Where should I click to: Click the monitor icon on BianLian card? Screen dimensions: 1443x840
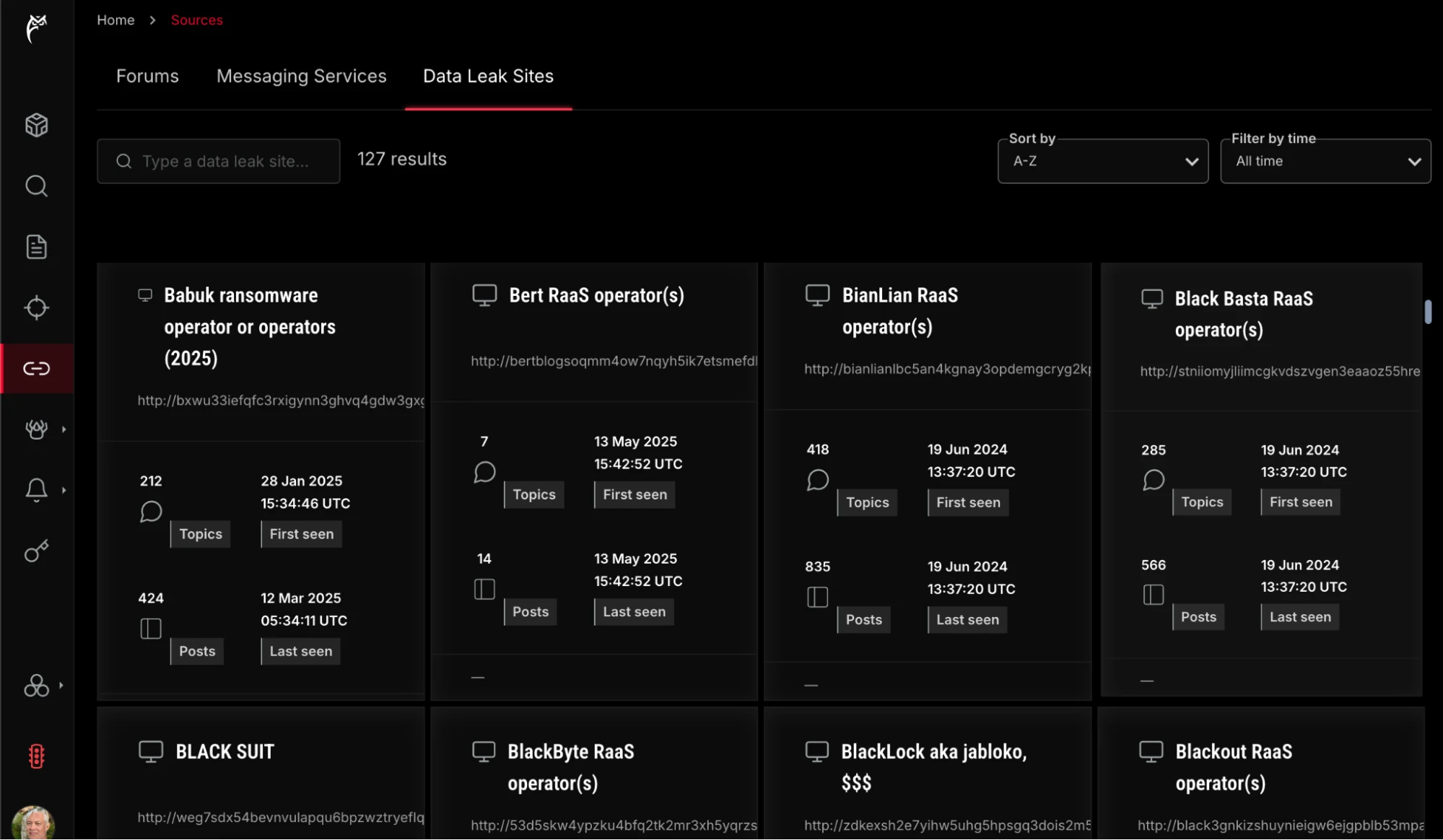tap(817, 295)
